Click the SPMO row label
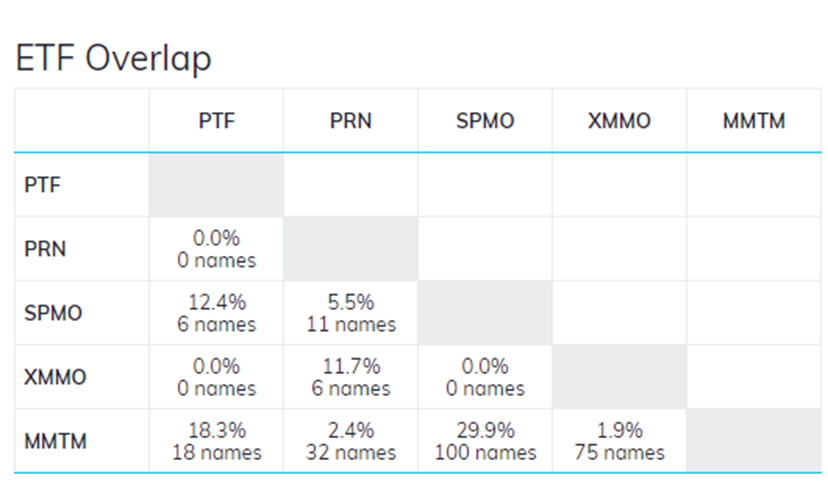Viewport: 828px width, 483px height. point(51,313)
